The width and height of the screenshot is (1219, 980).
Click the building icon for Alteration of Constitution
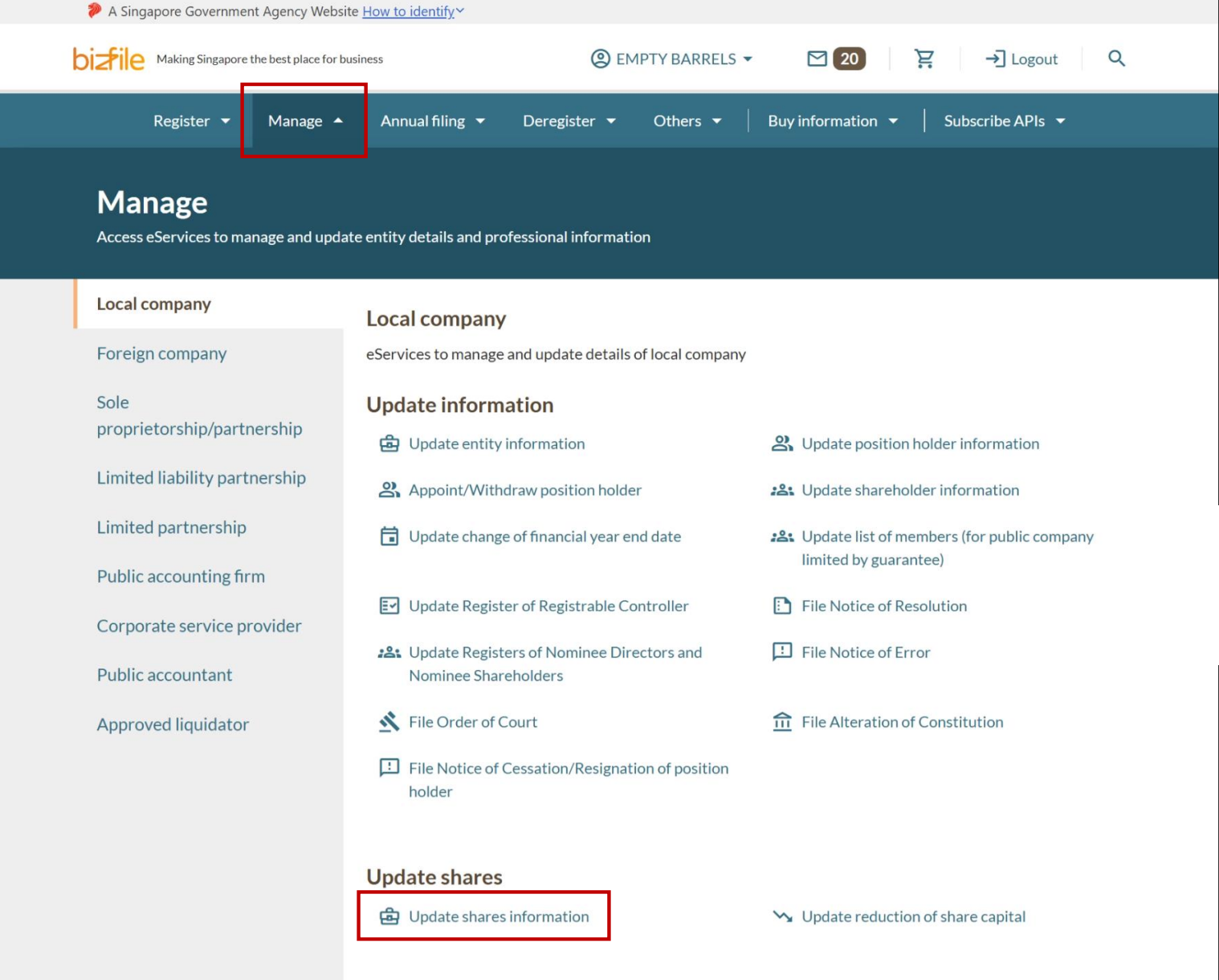[782, 722]
